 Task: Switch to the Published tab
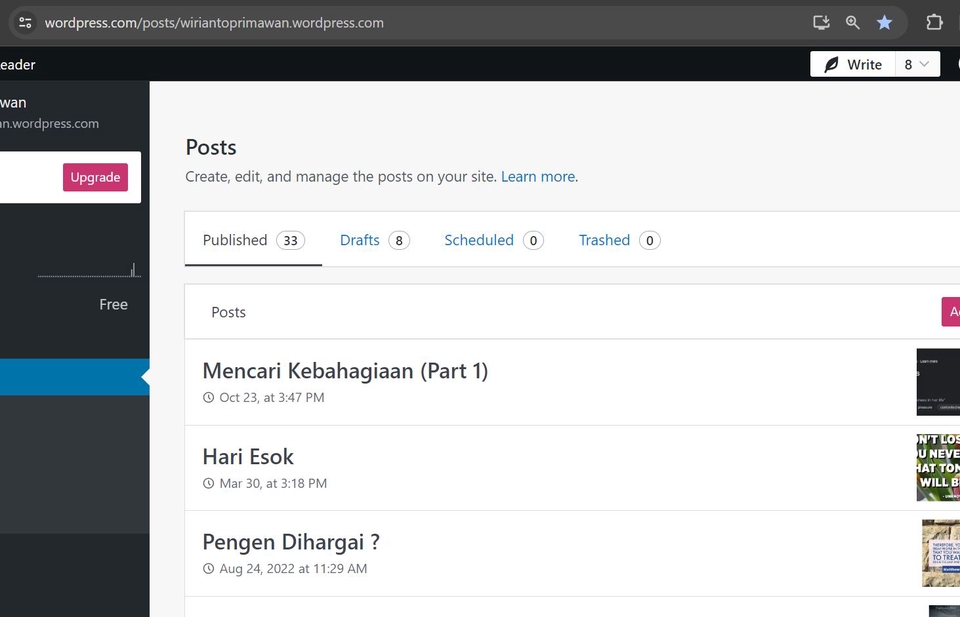[x=252, y=240]
